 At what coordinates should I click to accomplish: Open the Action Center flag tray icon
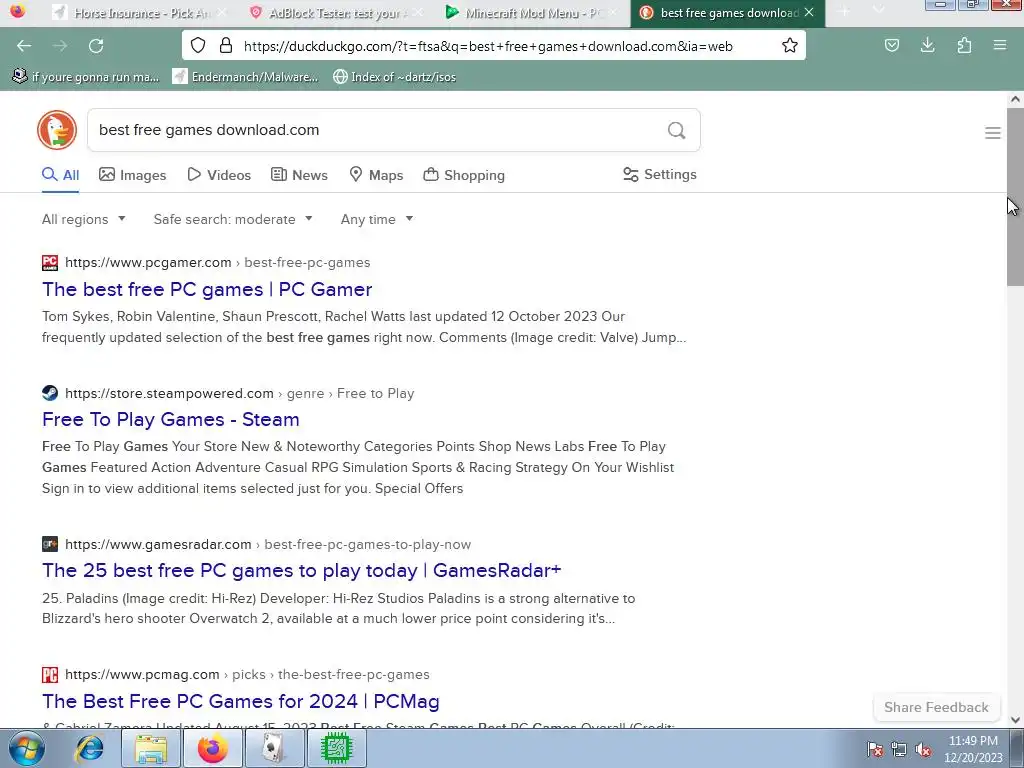point(875,750)
